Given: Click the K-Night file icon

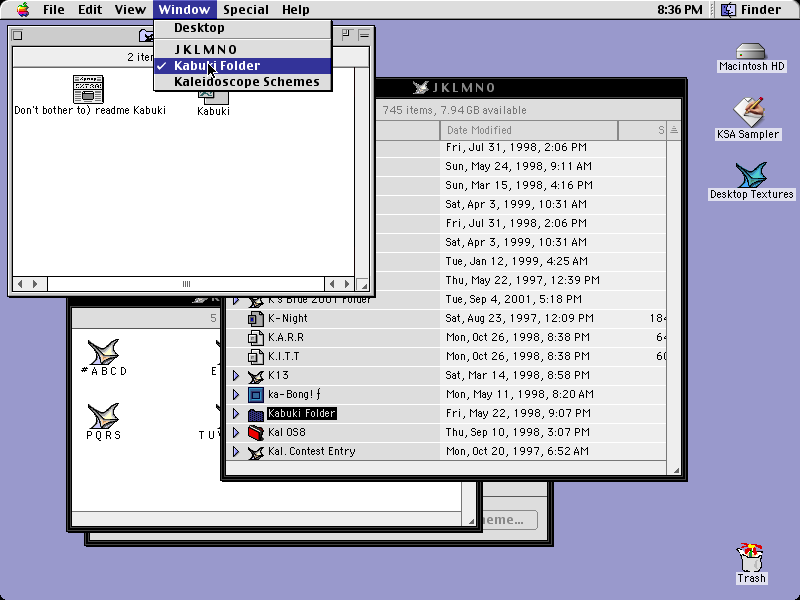Looking at the screenshot, I should 256,318.
